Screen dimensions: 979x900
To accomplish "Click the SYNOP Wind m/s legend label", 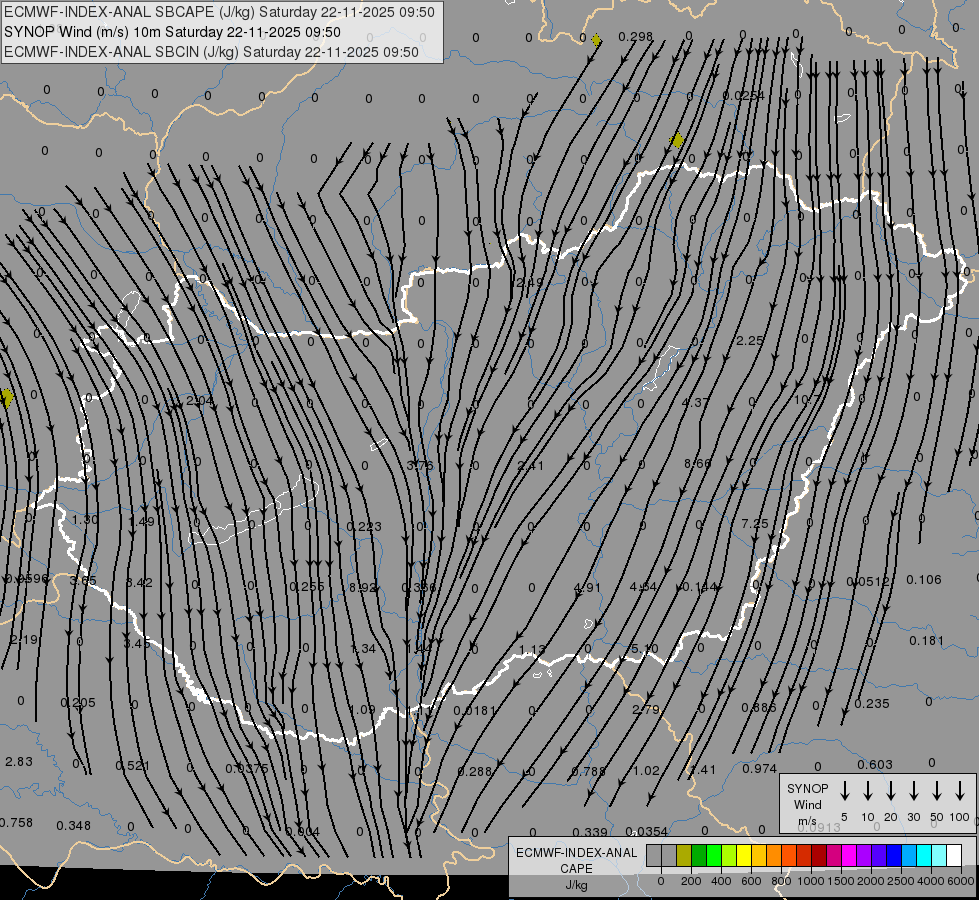I will click(807, 803).
